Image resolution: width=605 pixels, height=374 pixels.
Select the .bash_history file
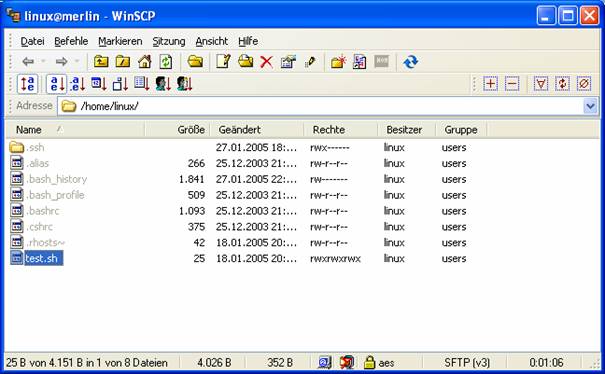pos(48,179)
